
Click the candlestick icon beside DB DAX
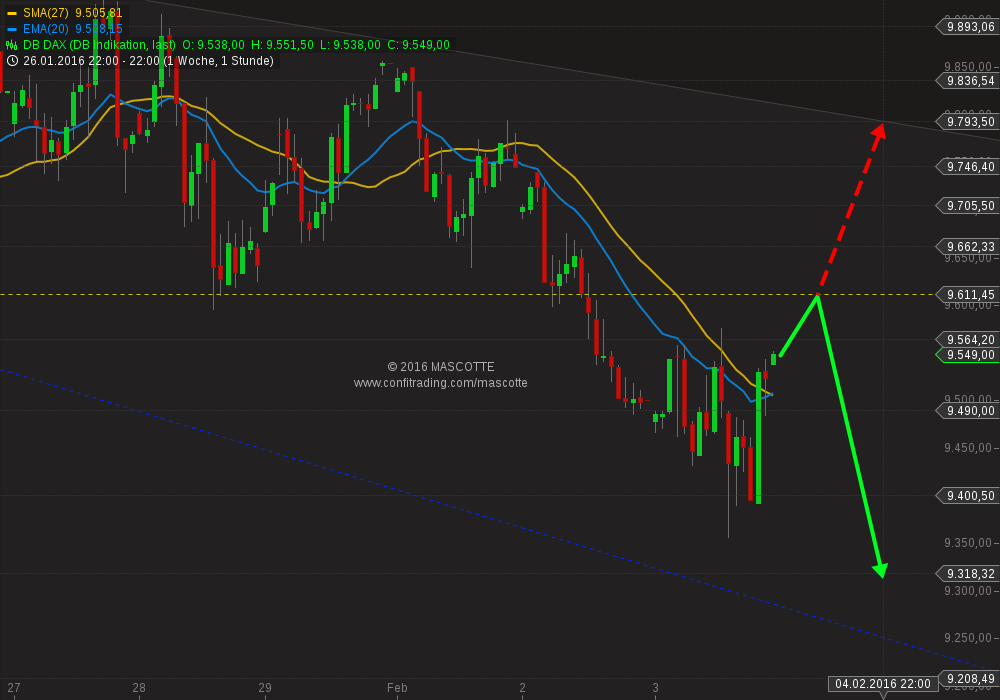coord(11,45)
